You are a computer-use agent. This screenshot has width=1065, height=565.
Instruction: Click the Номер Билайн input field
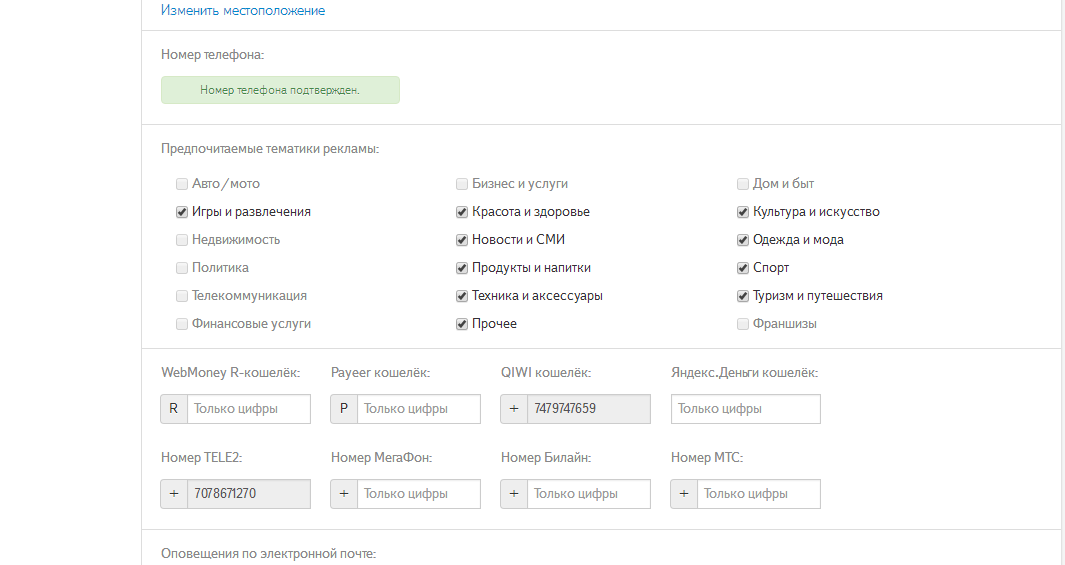pyautogui.click(x=588, y=494)
